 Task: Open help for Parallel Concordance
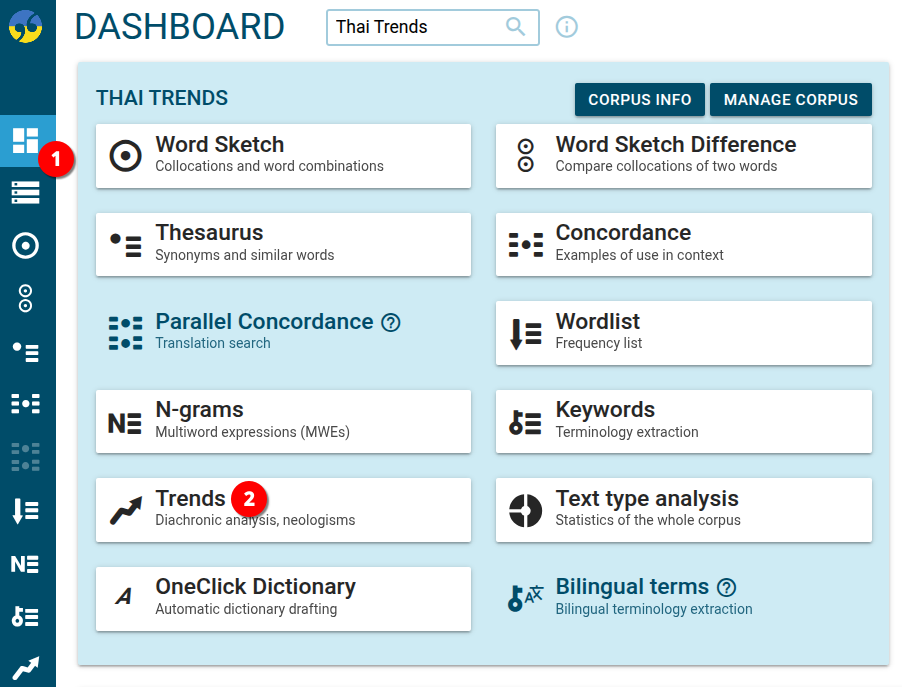(391, 322)
